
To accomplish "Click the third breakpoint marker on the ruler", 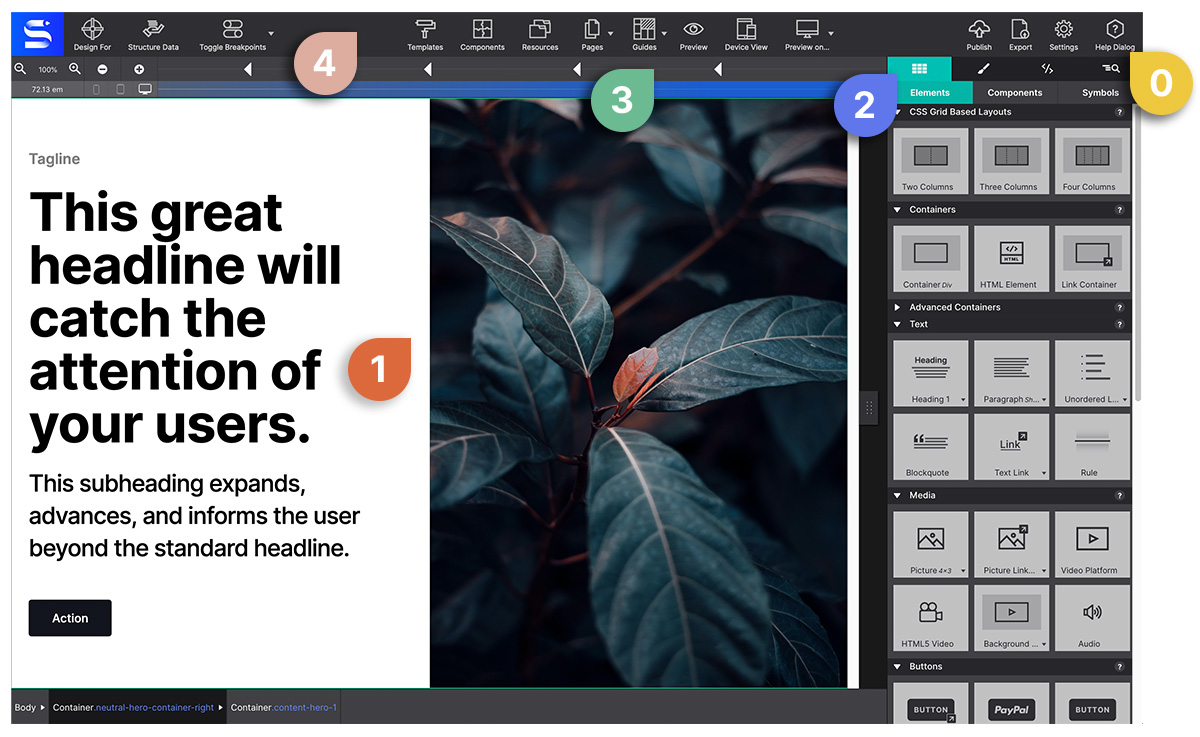I will pyautogui.click(x=577, y=69).
